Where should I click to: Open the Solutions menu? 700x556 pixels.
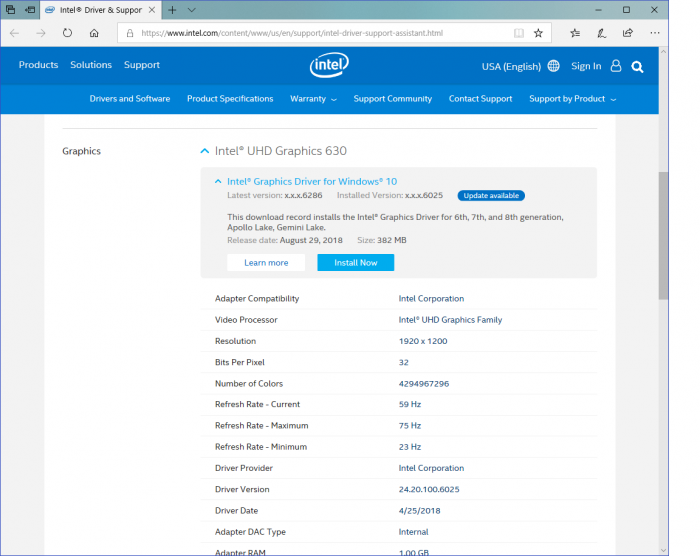tap(91, 65)
